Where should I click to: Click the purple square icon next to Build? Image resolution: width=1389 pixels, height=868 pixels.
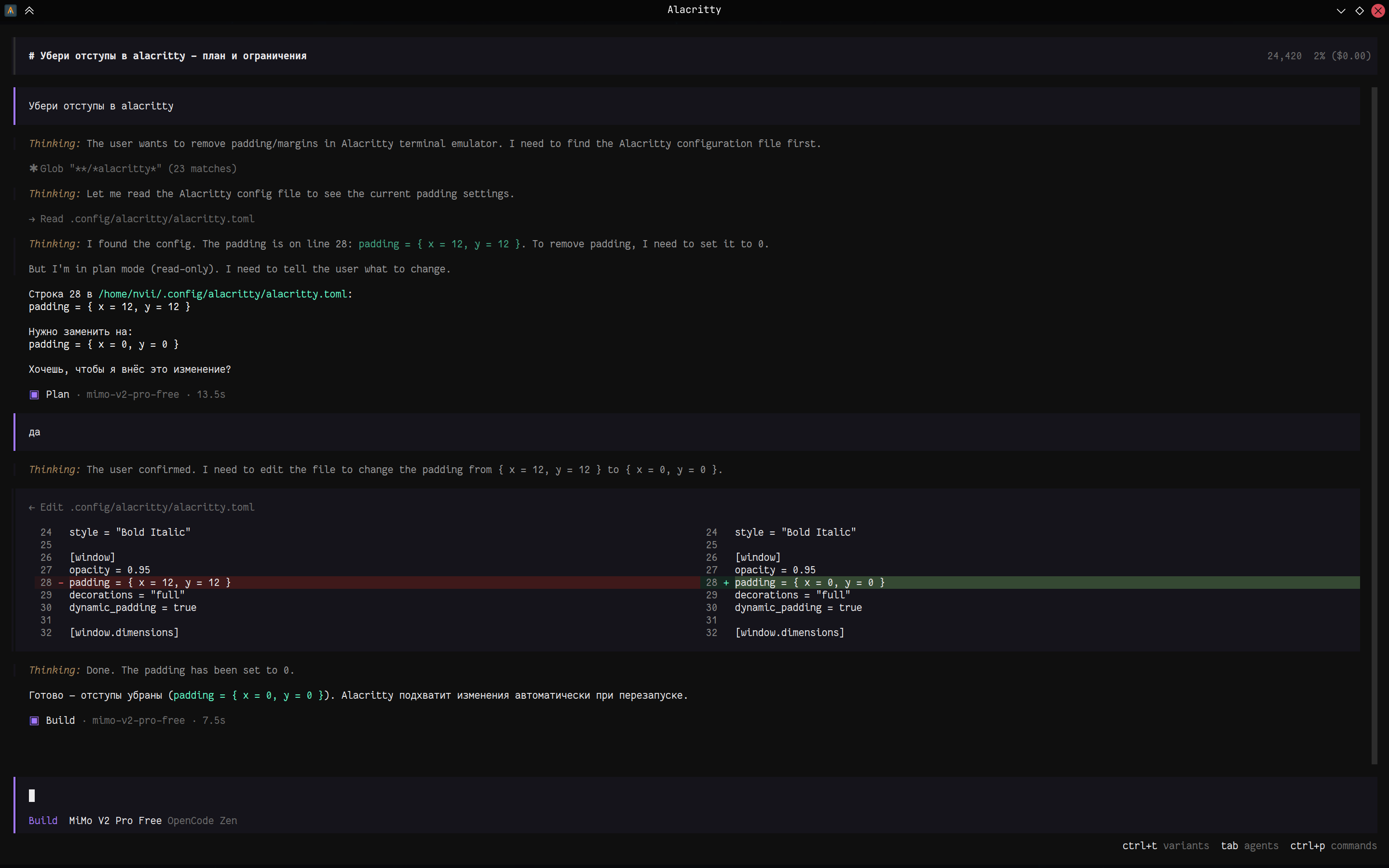[x=34, y=720]
